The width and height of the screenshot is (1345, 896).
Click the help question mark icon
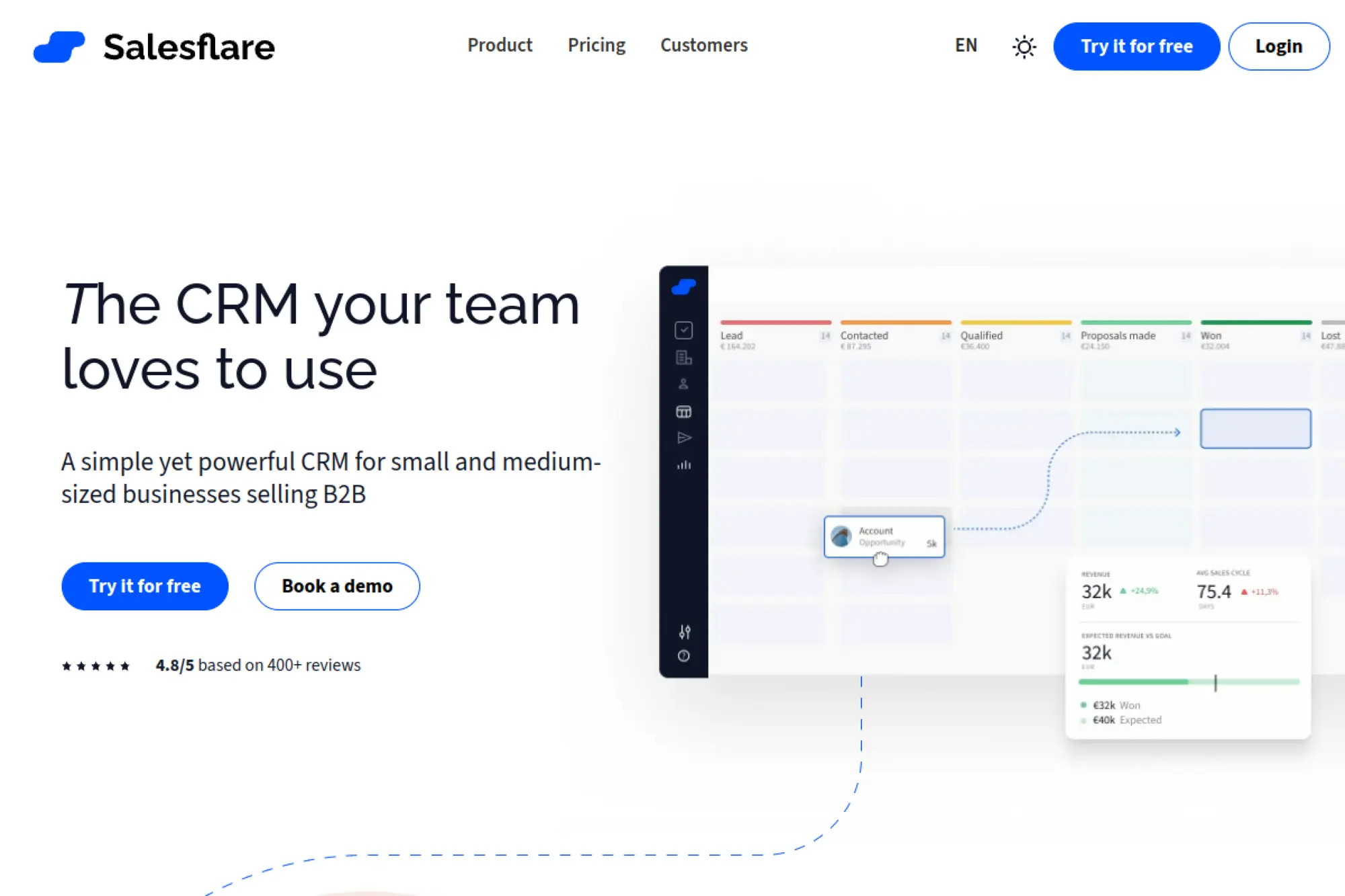tap(683, 656)
